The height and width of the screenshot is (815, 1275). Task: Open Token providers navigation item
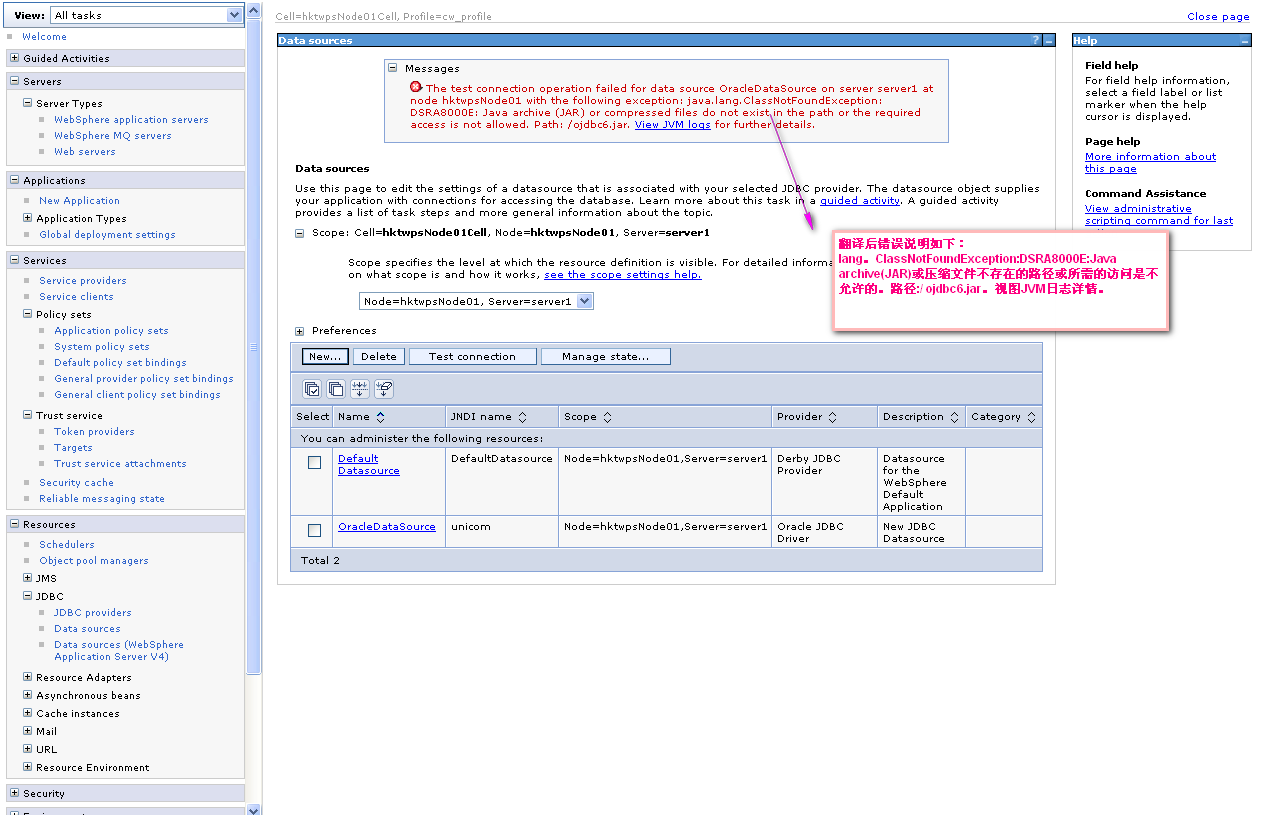[x=94, y=432]
